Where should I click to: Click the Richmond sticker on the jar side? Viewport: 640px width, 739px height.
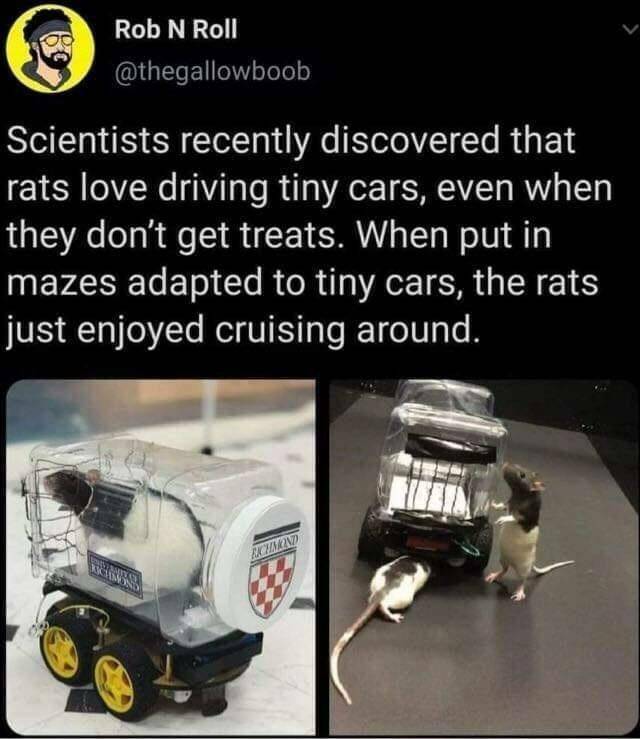coord(116,574)
